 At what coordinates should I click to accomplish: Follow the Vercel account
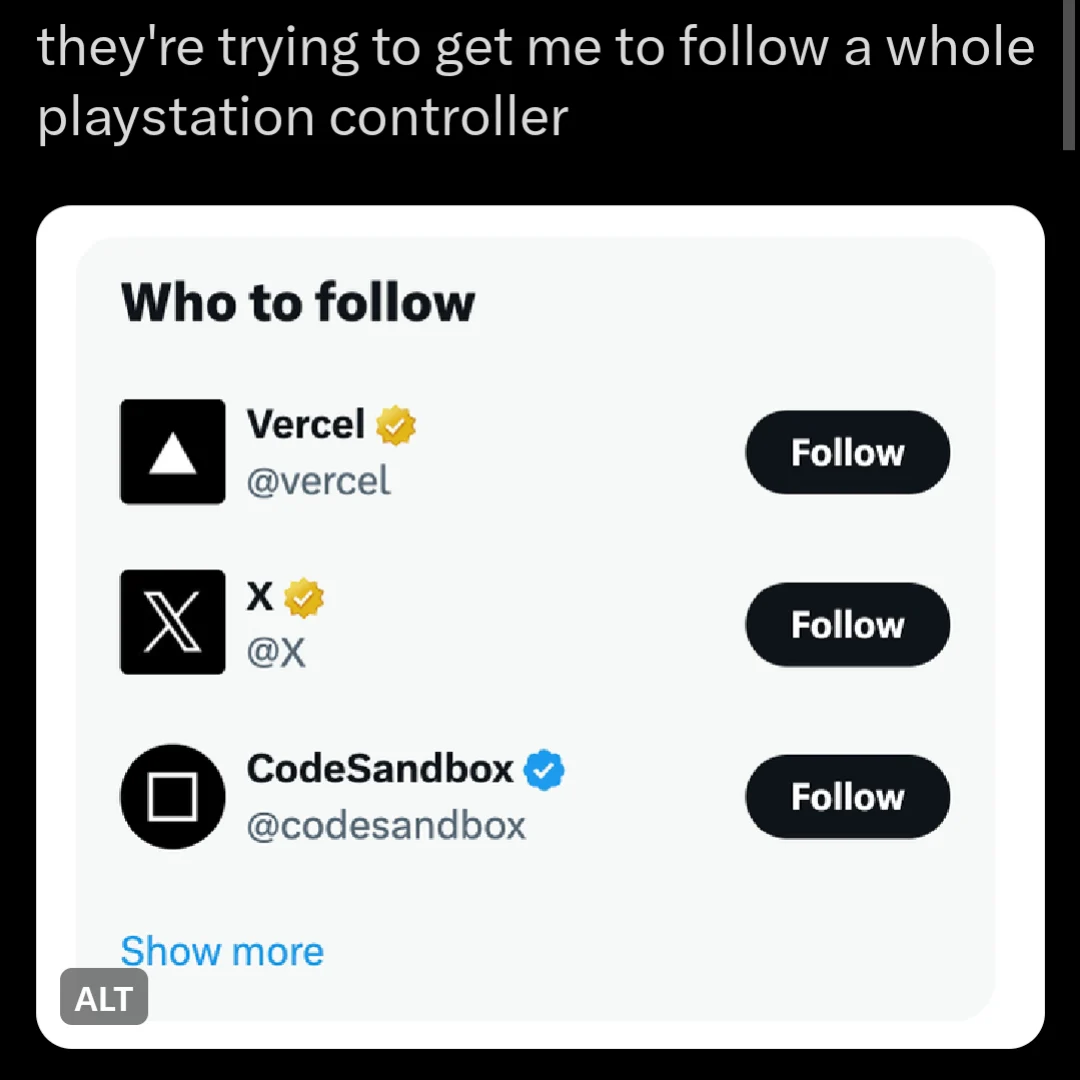(847, 452)
